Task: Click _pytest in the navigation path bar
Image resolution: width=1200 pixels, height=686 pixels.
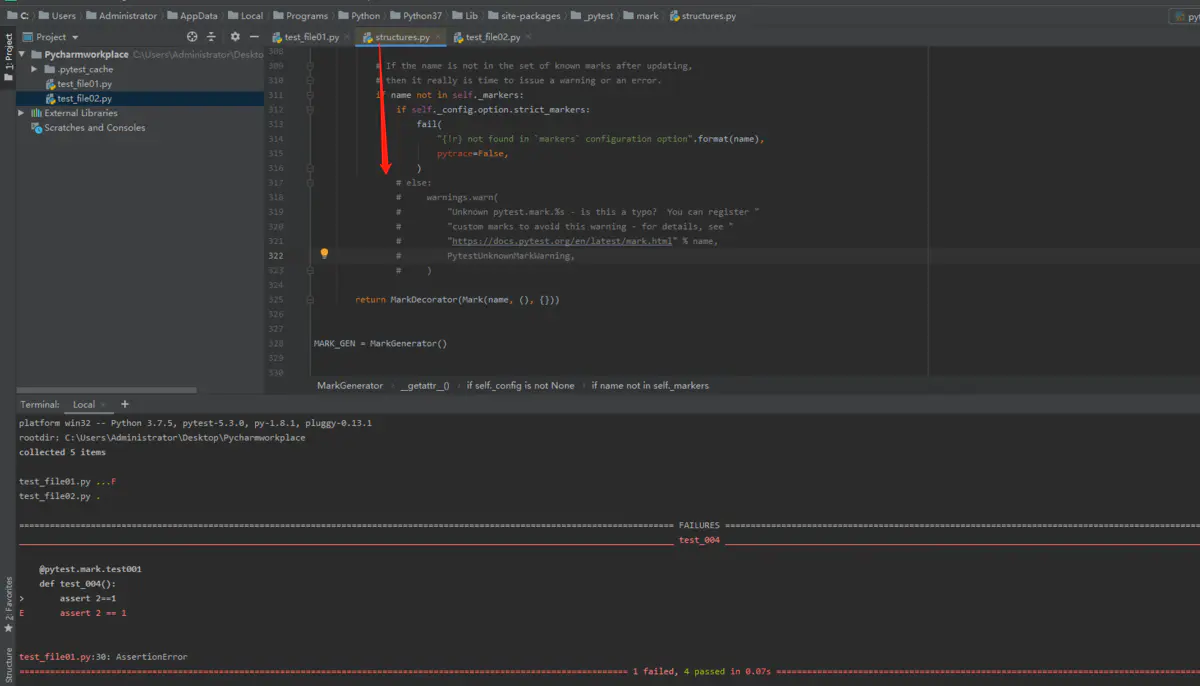Action: point(598,16)
